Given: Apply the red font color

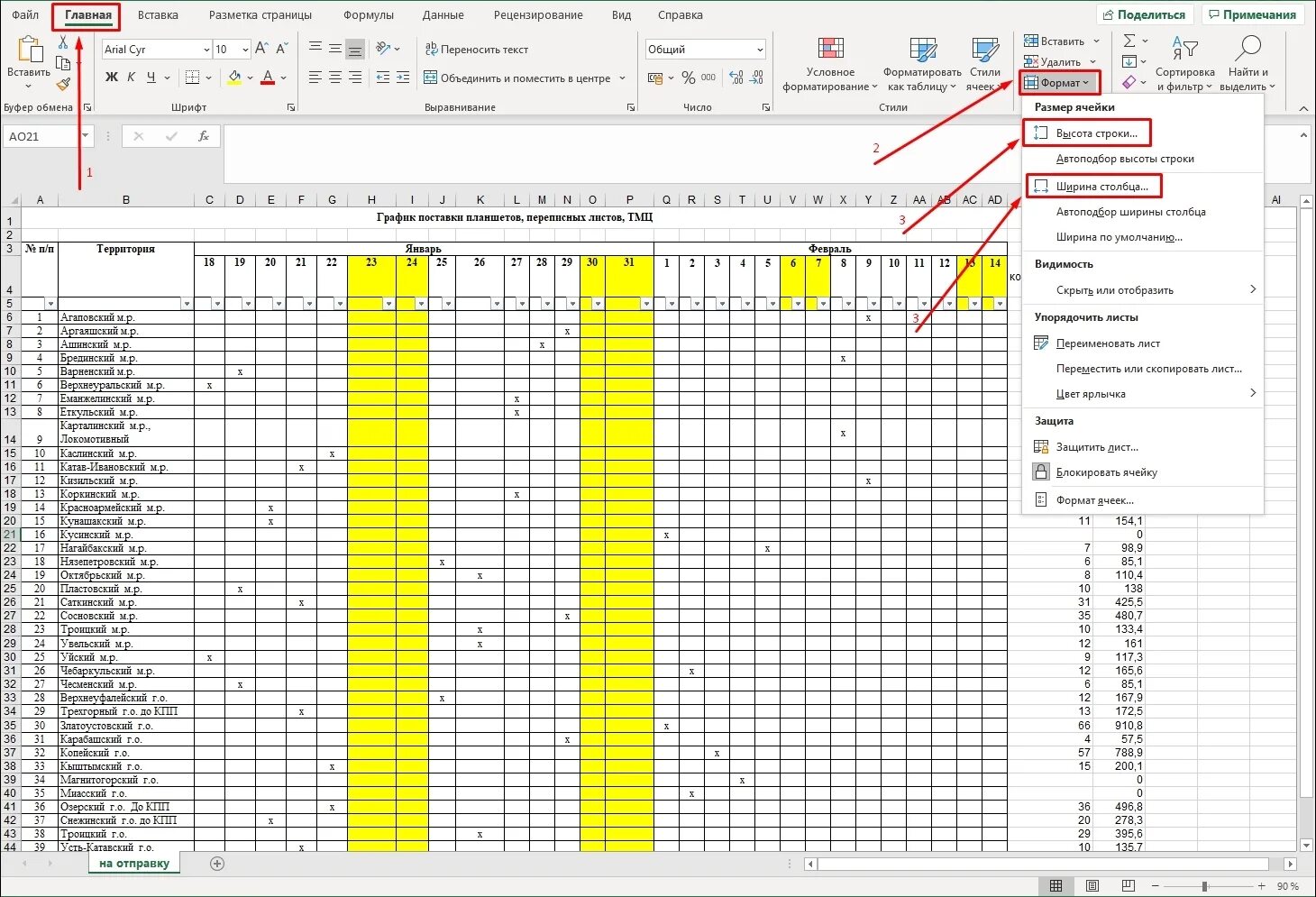Looking at the screenshot, I should pyautogui.click(x=268, y=78).
